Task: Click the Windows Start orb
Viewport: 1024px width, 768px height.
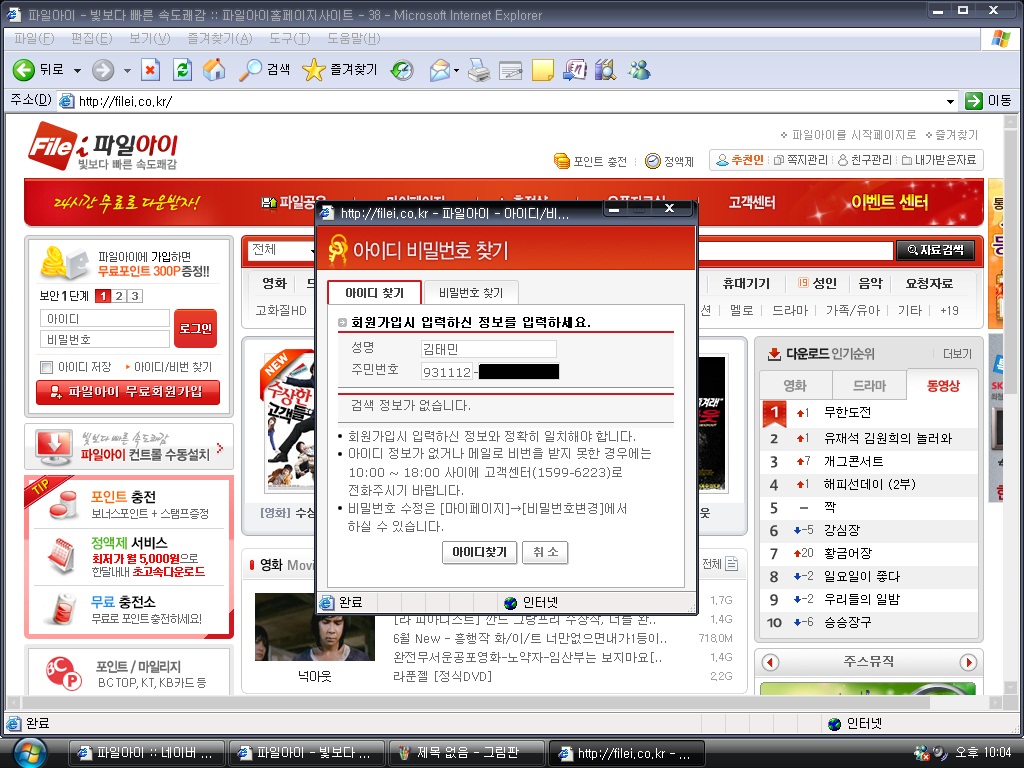Action: pyautogui.click(x=29, y=753)
